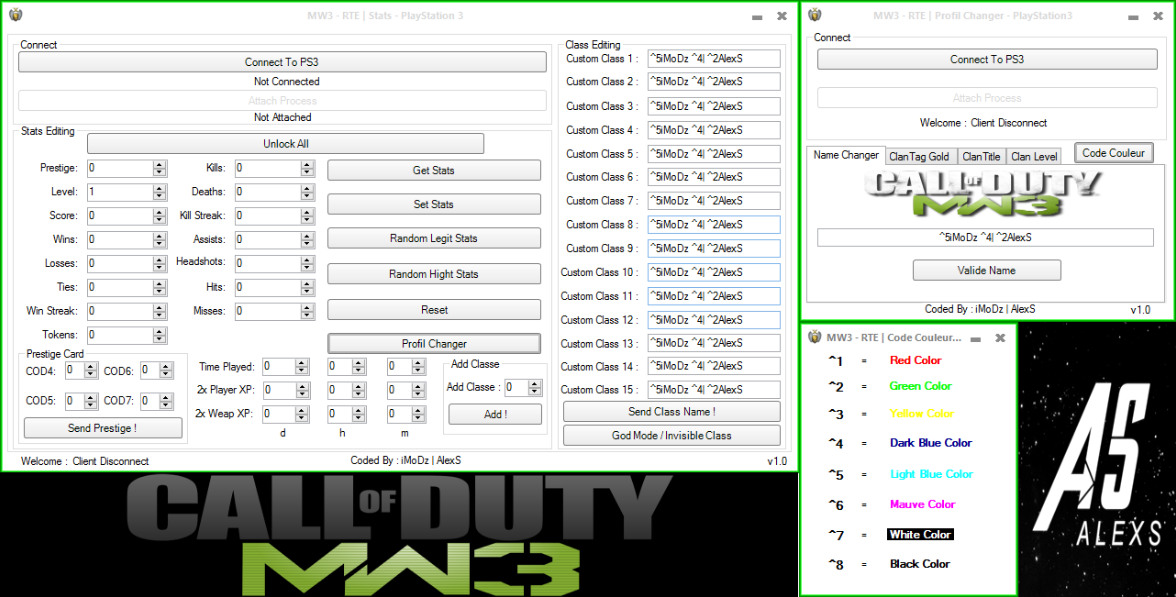Switch to the ClanTag Gold tab
Viewport: 1176px width, 597px height.
click(919, 157)
